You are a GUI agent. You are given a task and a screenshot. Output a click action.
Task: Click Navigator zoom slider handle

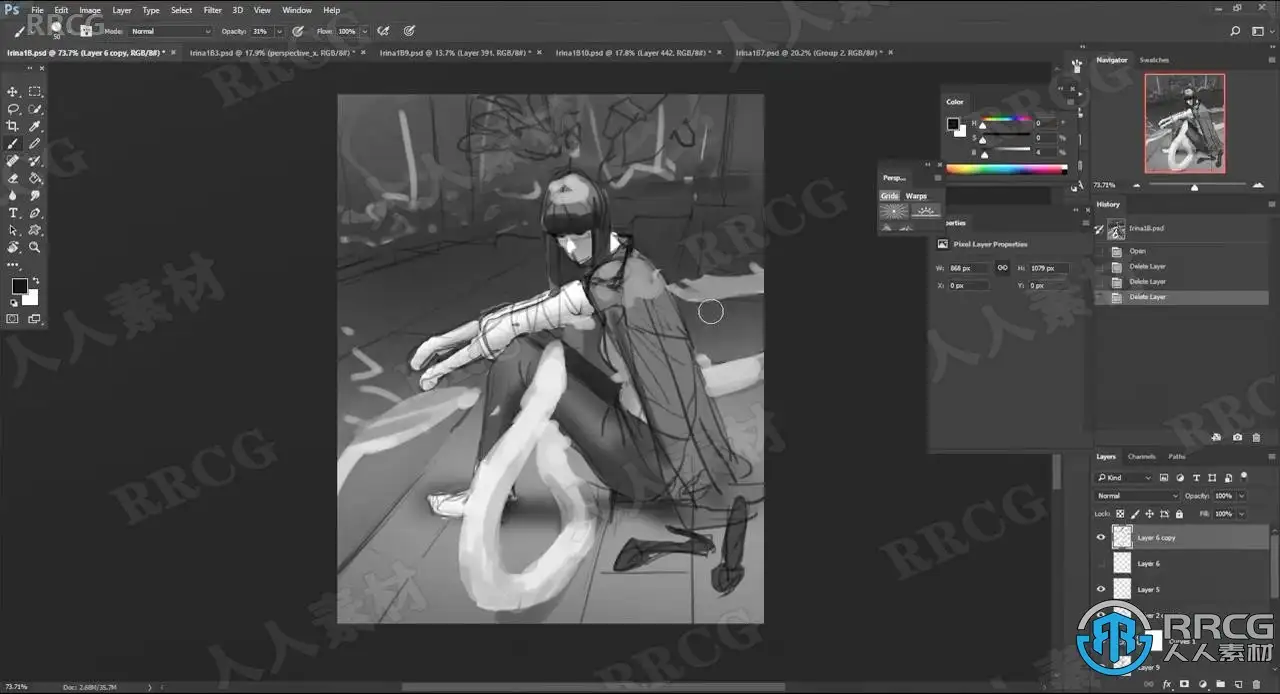[x=1195, y=187]
